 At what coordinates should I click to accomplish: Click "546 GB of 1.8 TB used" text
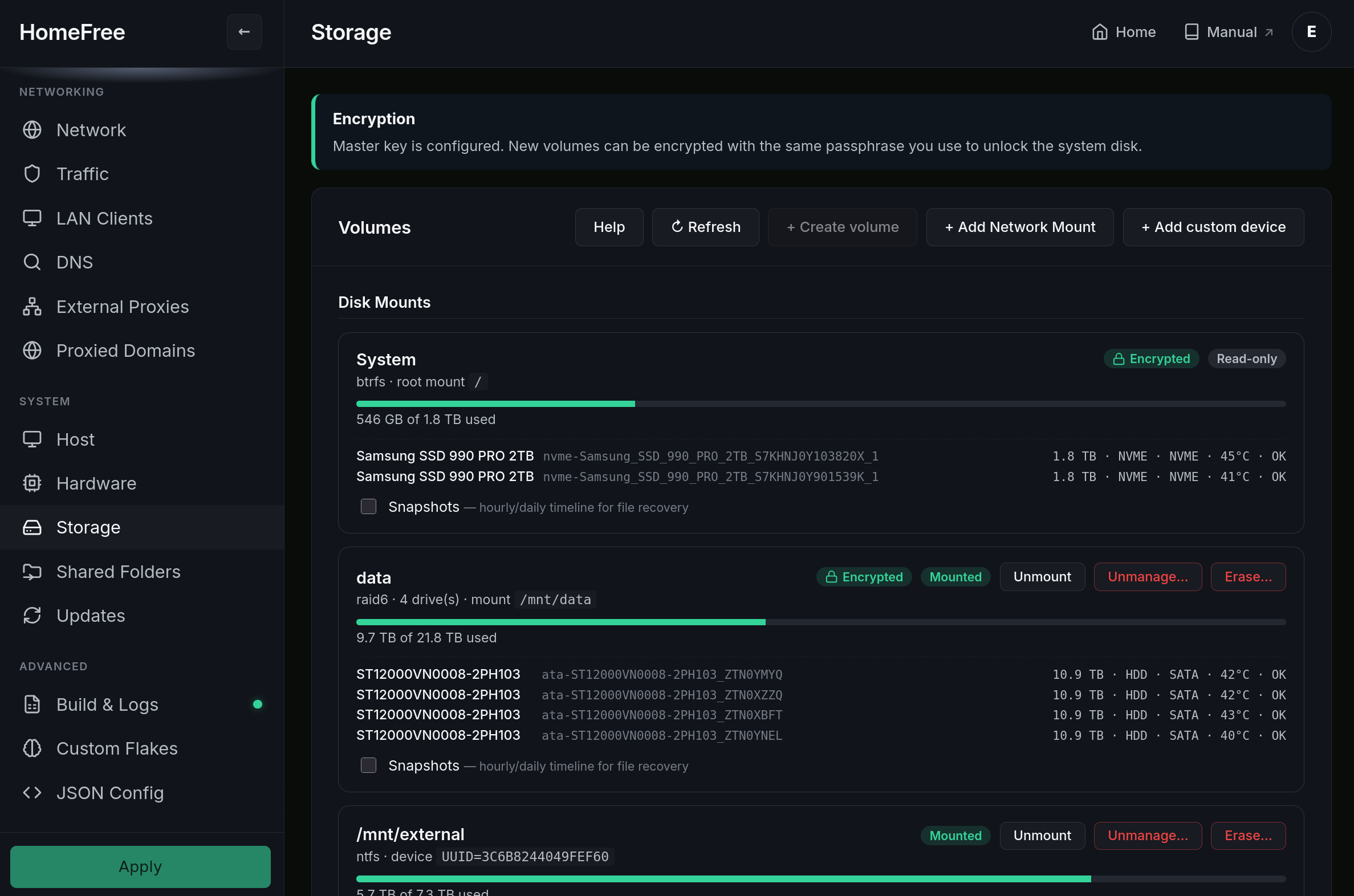[x=426, y=420]
